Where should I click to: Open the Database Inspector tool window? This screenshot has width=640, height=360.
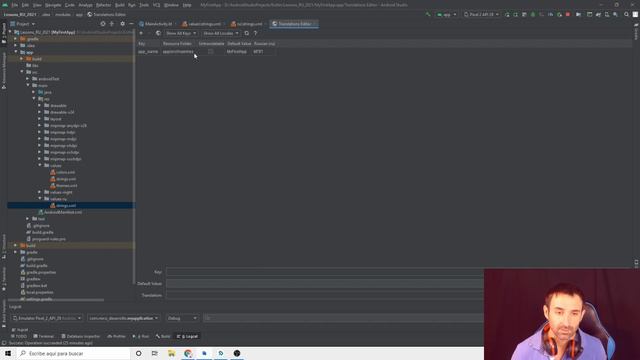coord(80,336)
